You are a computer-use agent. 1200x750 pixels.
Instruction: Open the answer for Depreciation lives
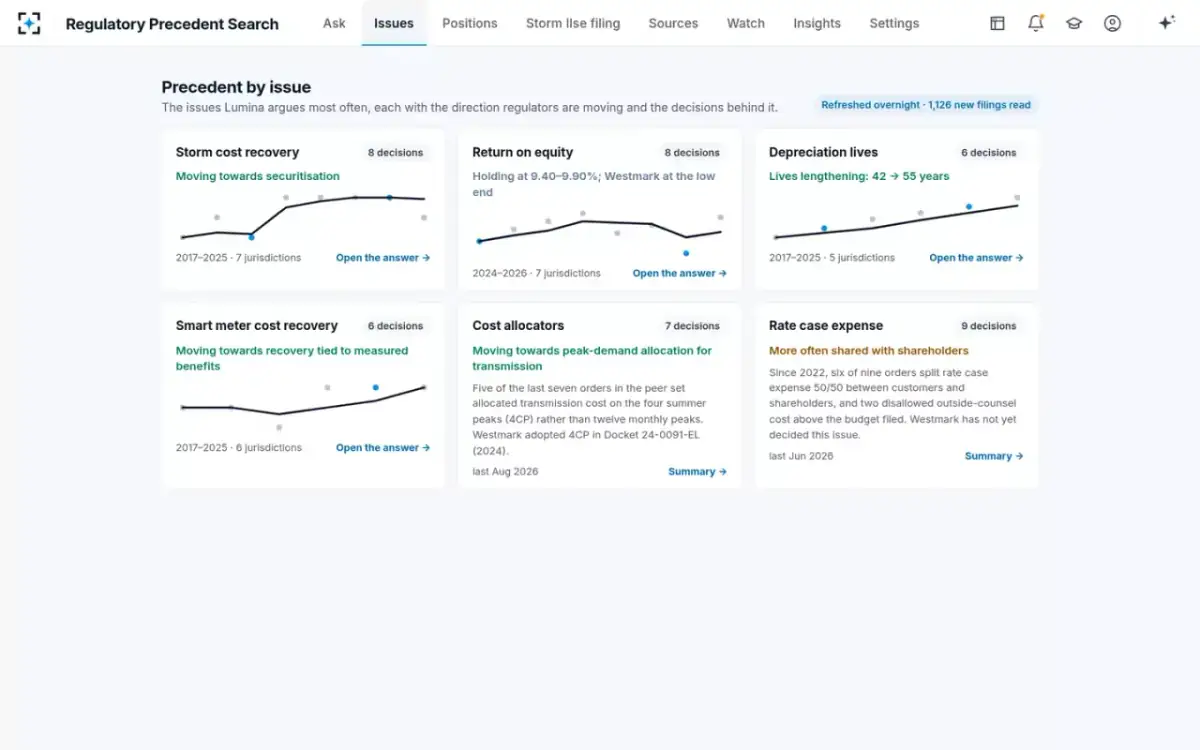coord(977,258)
